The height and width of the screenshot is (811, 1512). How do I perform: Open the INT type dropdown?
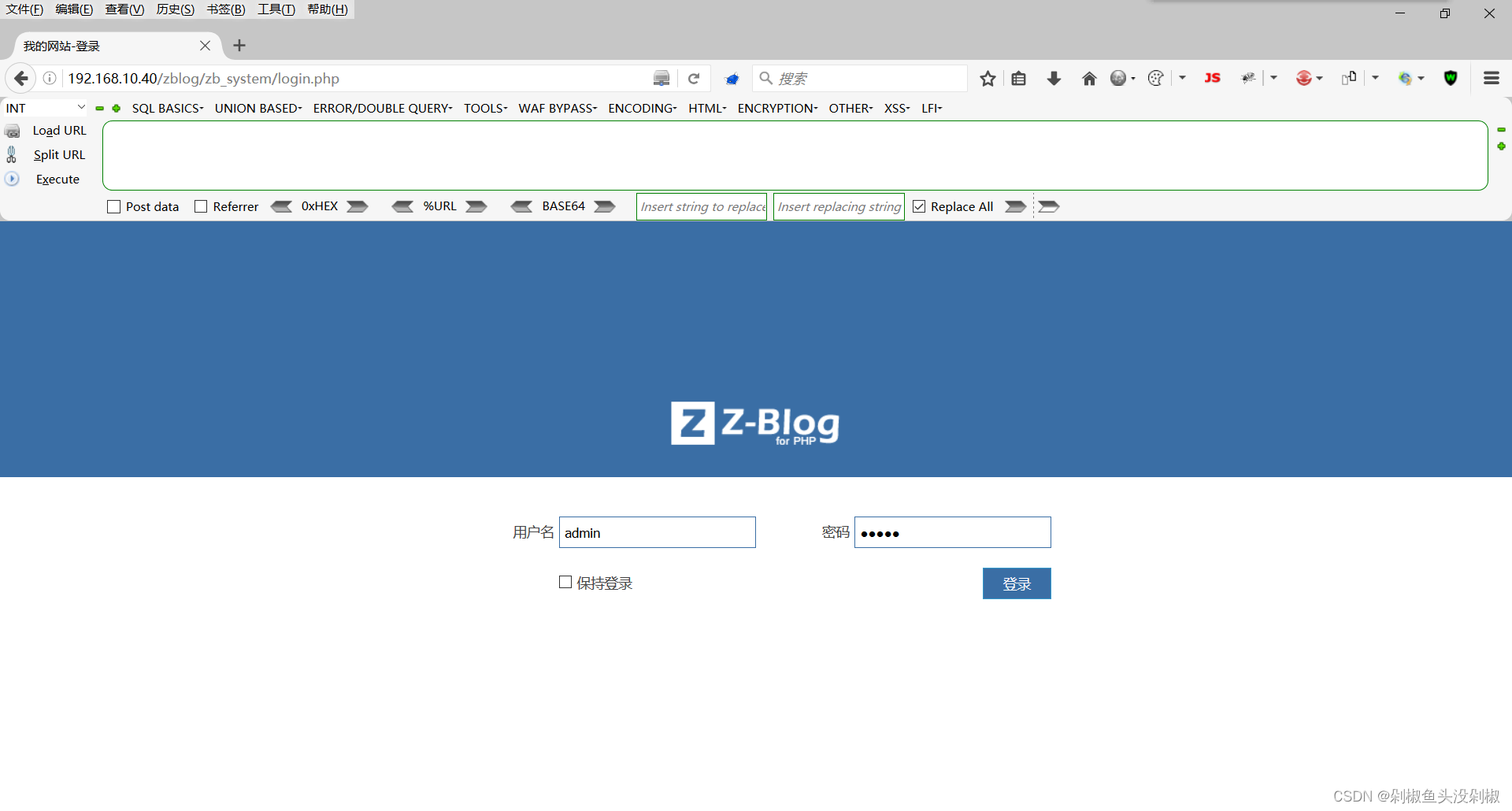click(x=45, y=108)
